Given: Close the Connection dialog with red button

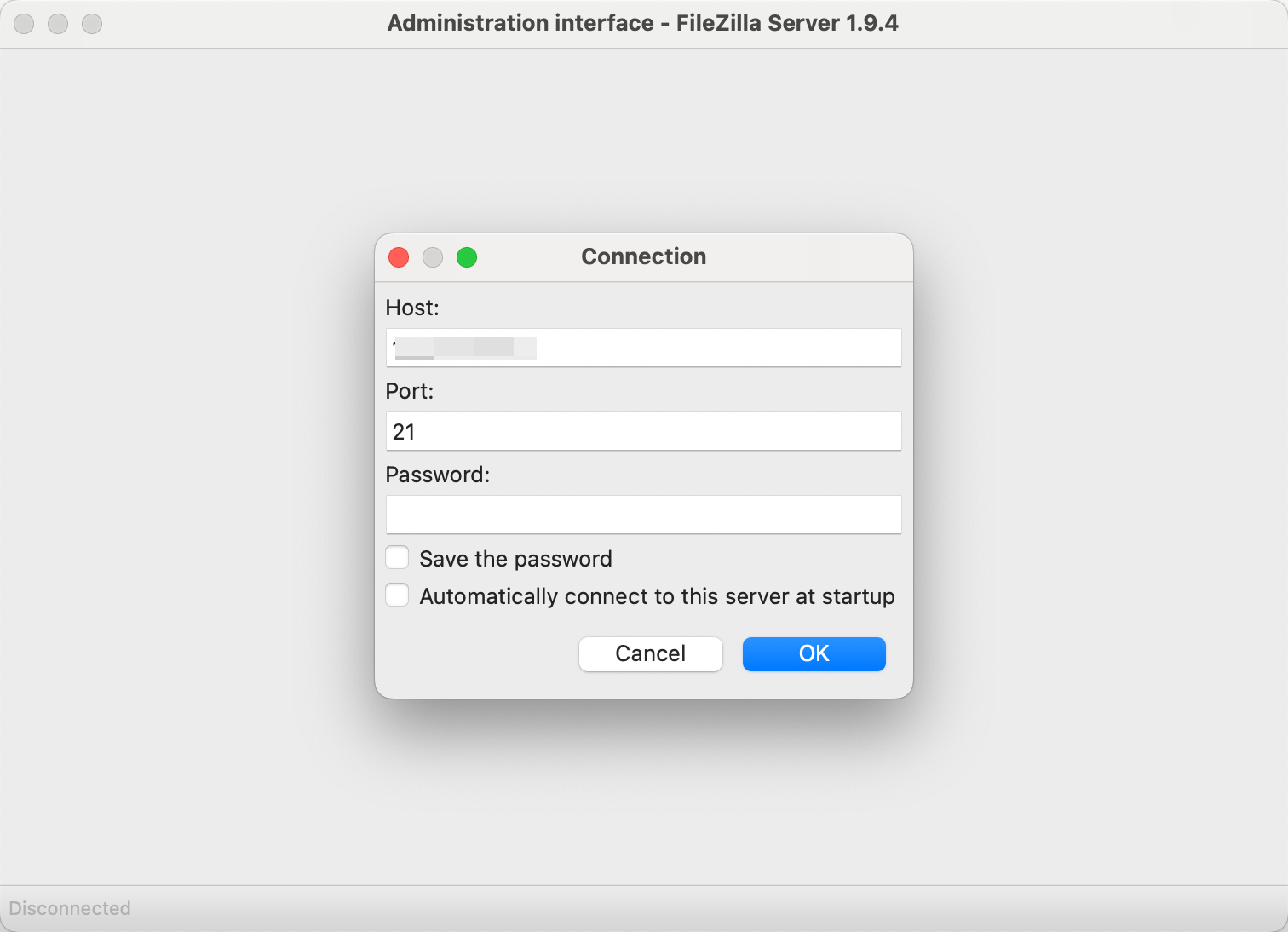Looking at the screenshot, I should 399,257.
